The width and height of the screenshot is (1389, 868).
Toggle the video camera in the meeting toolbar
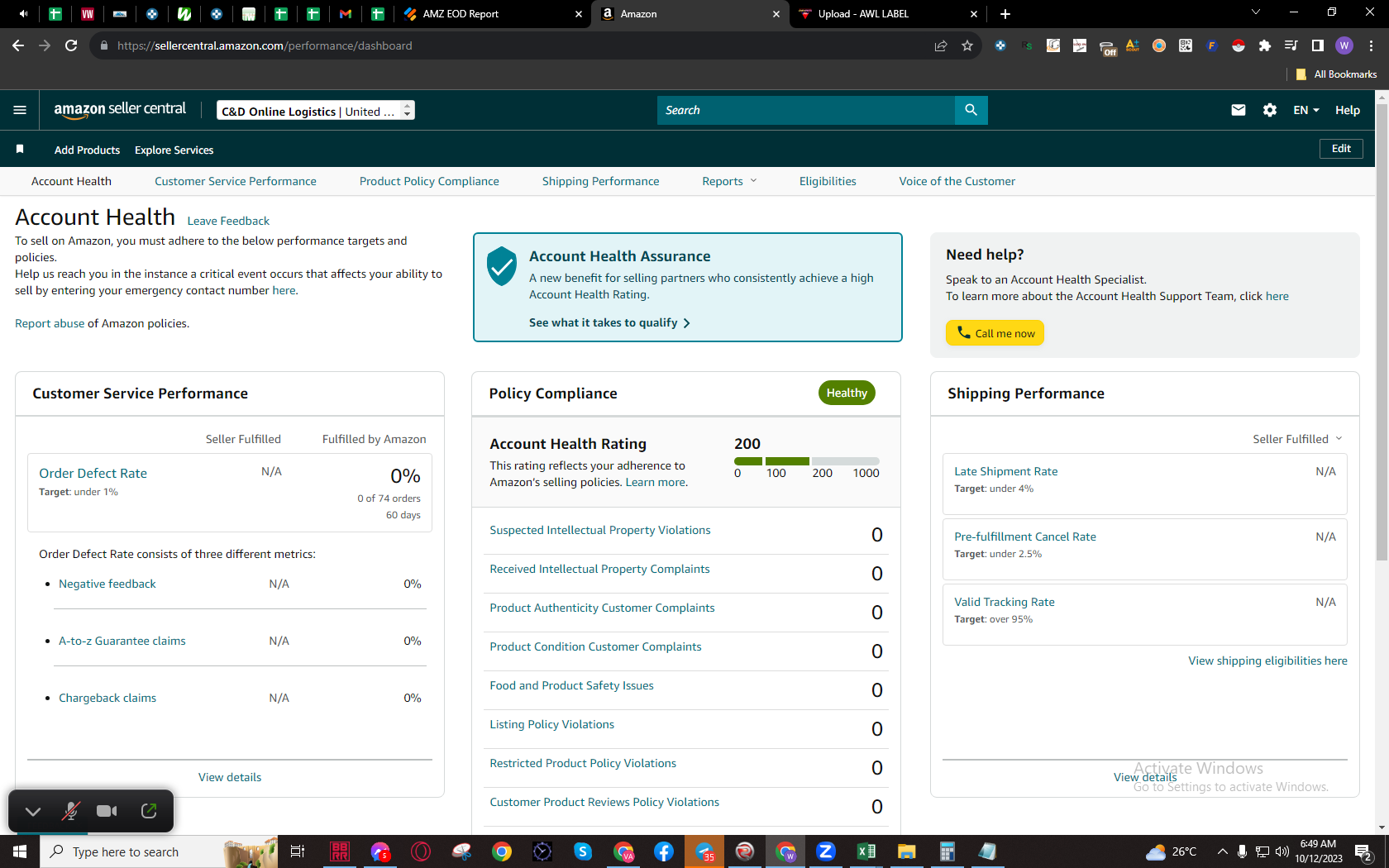click(107, 811)
